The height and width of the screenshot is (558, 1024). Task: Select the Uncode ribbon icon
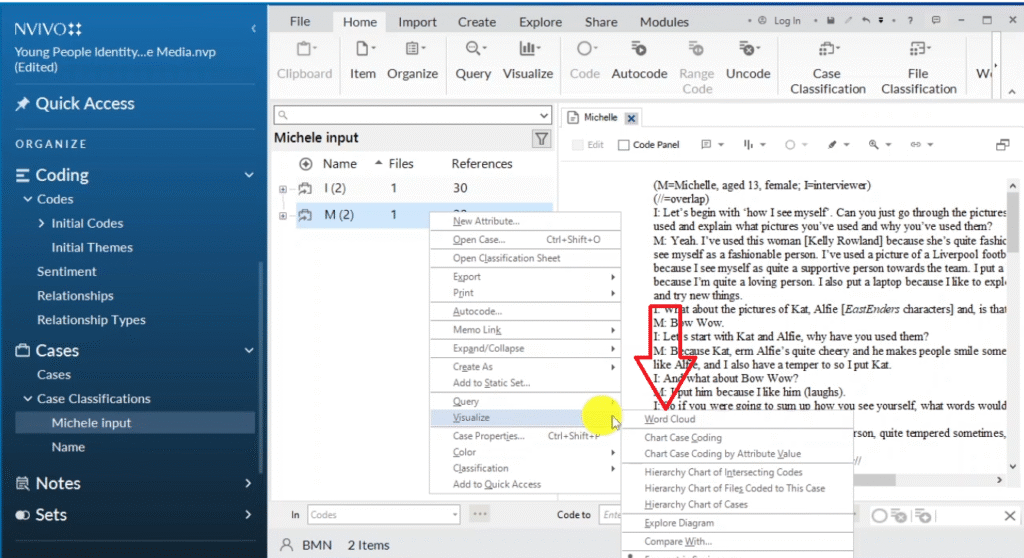(747, 60)
